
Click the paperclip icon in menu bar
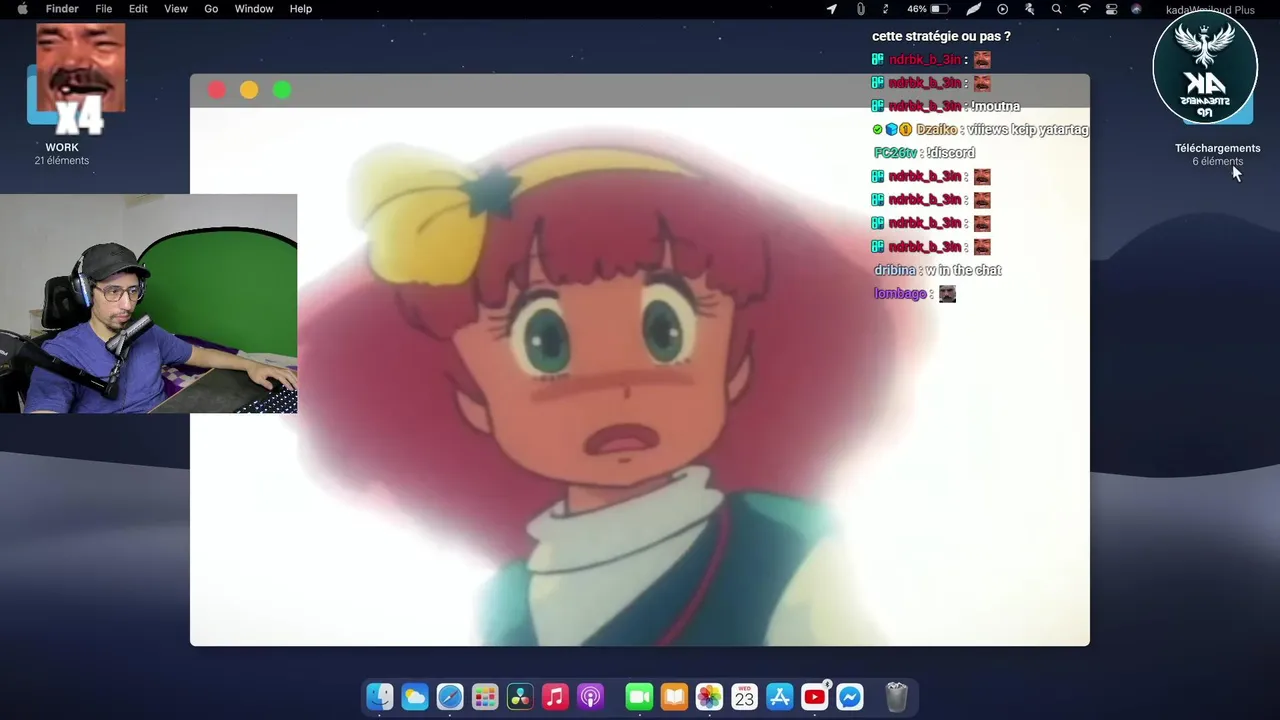coord(860,9)
